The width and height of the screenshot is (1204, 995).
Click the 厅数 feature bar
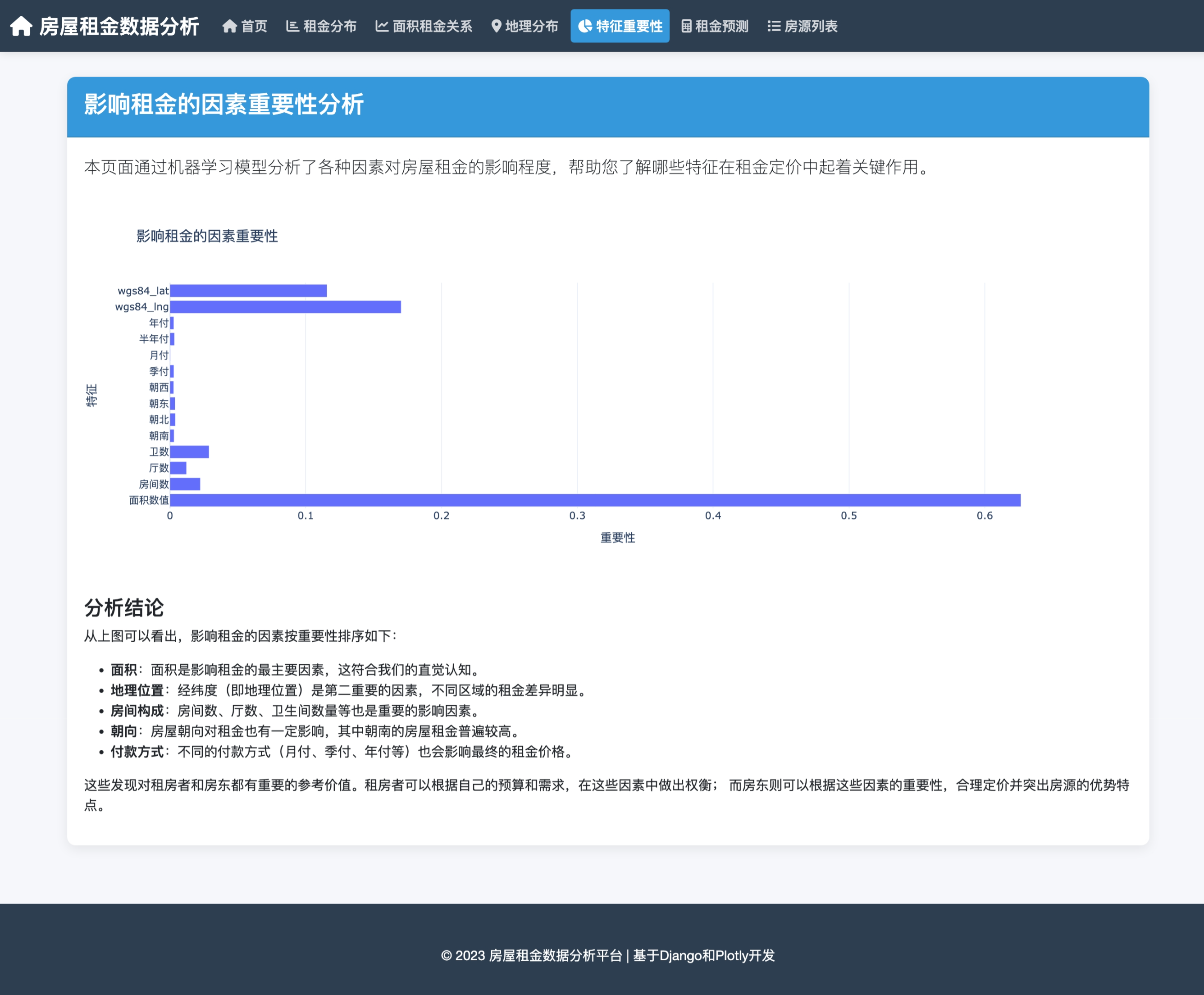(x=178, y=468)
